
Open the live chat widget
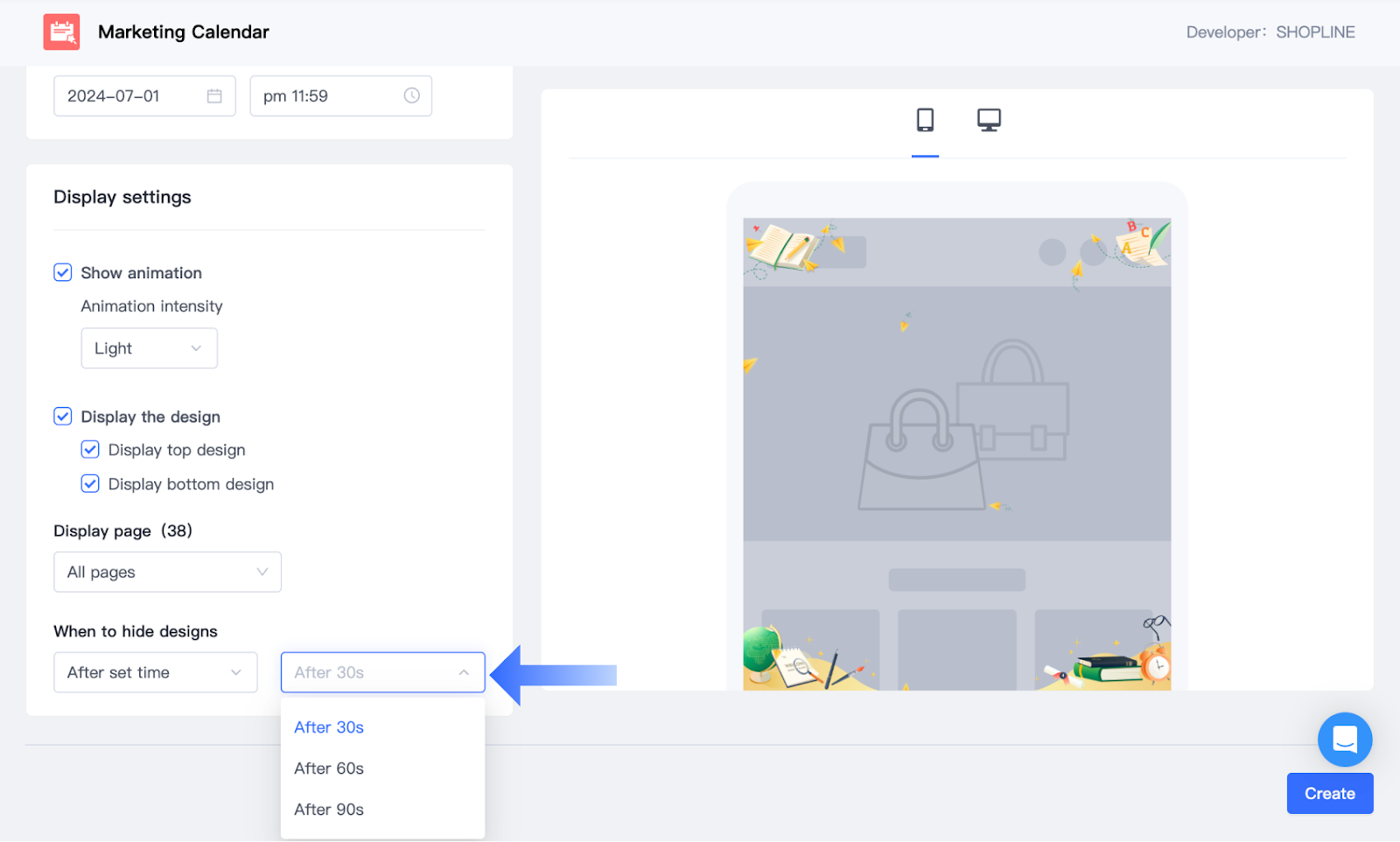1345,740
